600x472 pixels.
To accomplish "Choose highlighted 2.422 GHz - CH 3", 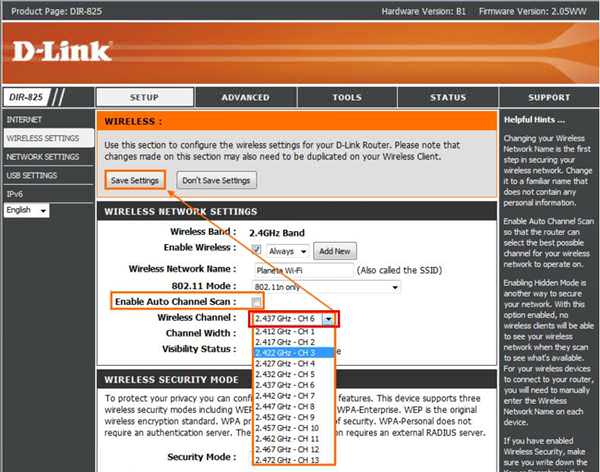I will click(294, 353).
